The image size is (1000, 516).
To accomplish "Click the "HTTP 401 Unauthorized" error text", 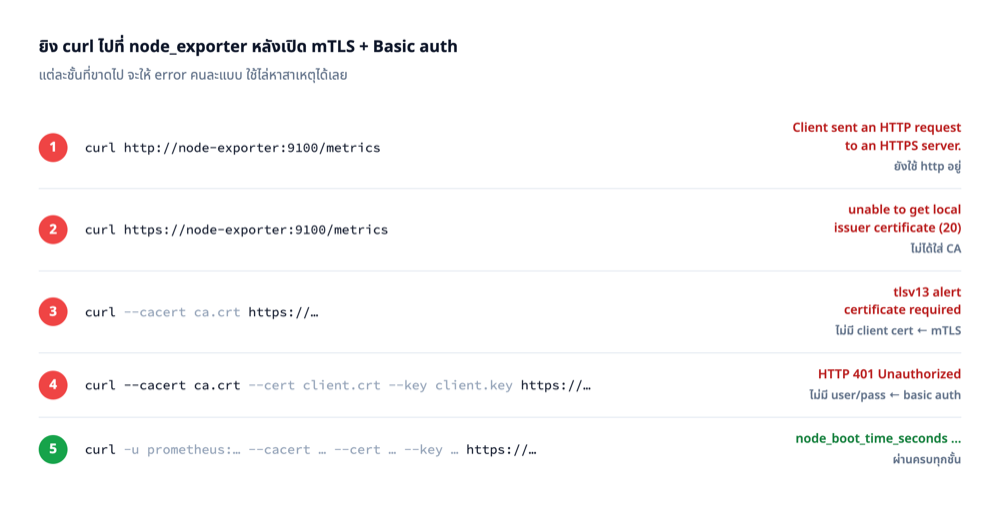I will coord(890,374).
